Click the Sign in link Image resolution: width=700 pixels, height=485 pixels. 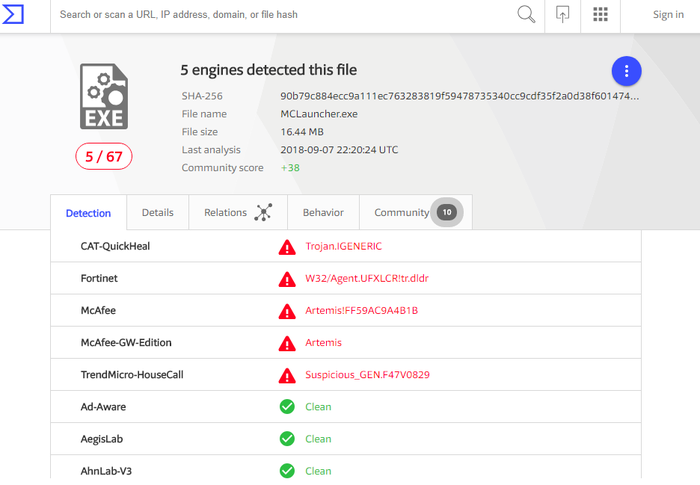[x=668, y=15]
